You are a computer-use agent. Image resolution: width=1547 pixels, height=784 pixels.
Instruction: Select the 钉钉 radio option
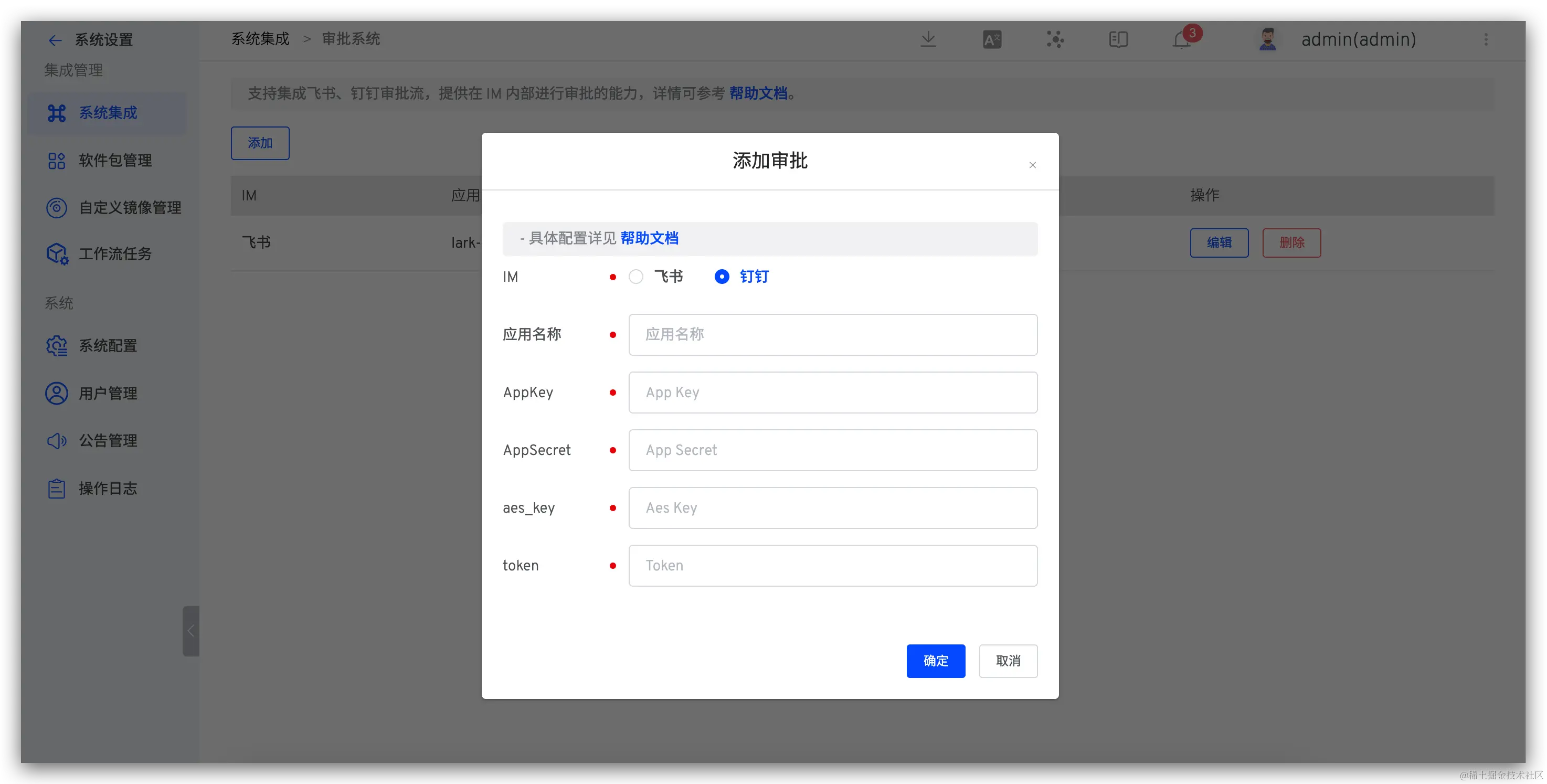coord(722,277)
